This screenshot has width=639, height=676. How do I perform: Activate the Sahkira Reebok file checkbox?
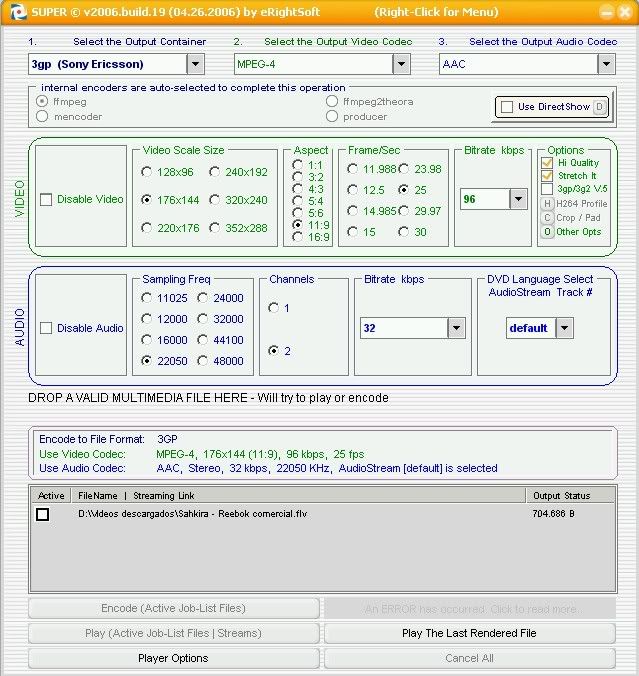pyautogui.click(x=42, y=514)
